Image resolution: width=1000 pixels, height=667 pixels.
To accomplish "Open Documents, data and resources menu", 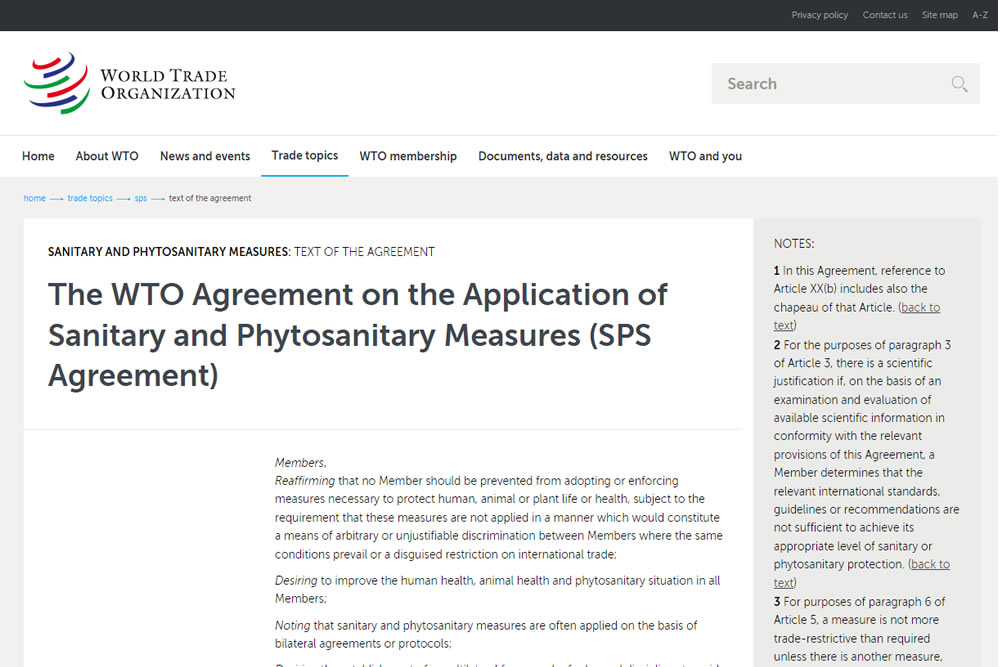I will click(563, 156).
